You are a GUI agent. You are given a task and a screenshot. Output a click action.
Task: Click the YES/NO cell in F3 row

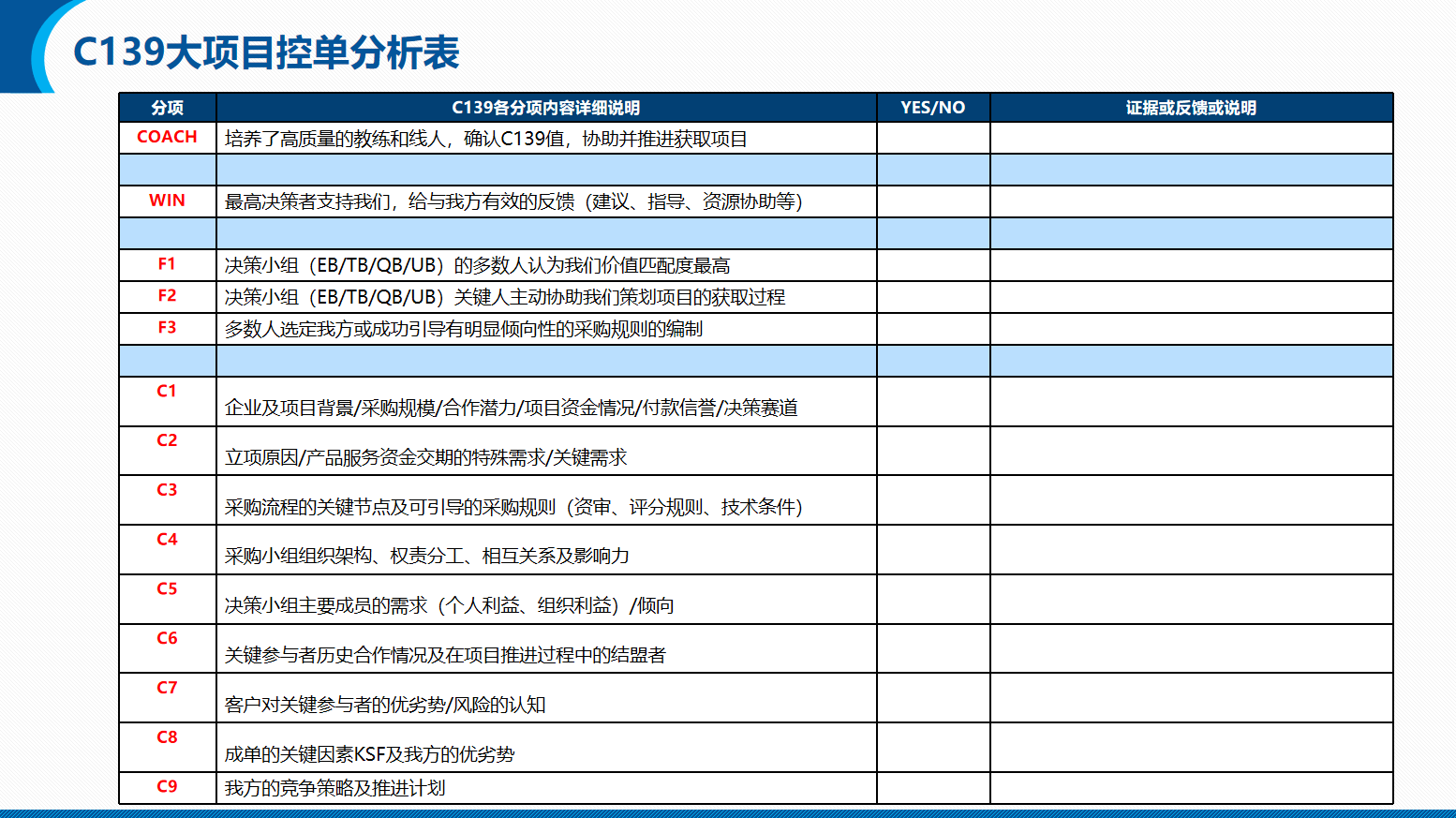point(933,329)
